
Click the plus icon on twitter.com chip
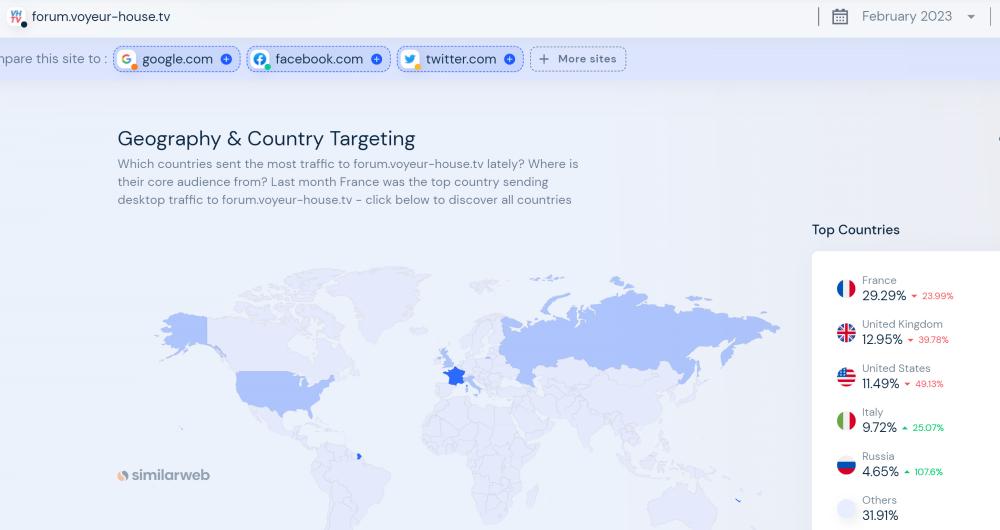[509, 59]
